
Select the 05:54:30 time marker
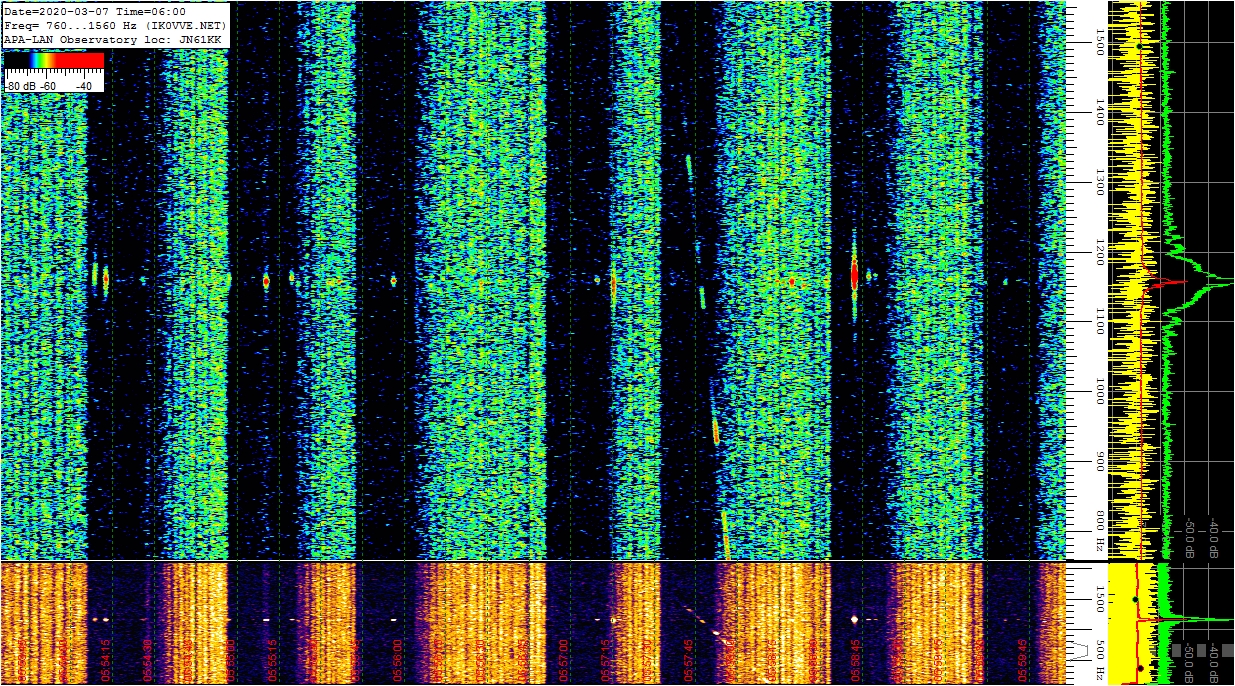147,660
